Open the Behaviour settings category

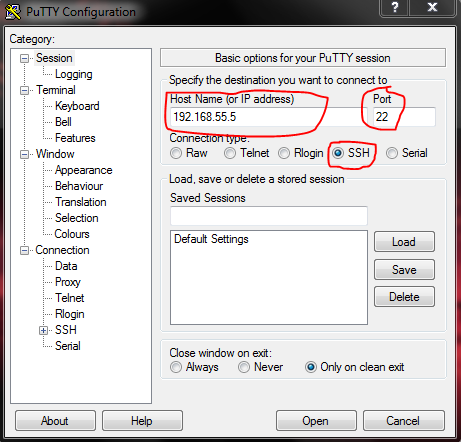[x=79, y=186]
